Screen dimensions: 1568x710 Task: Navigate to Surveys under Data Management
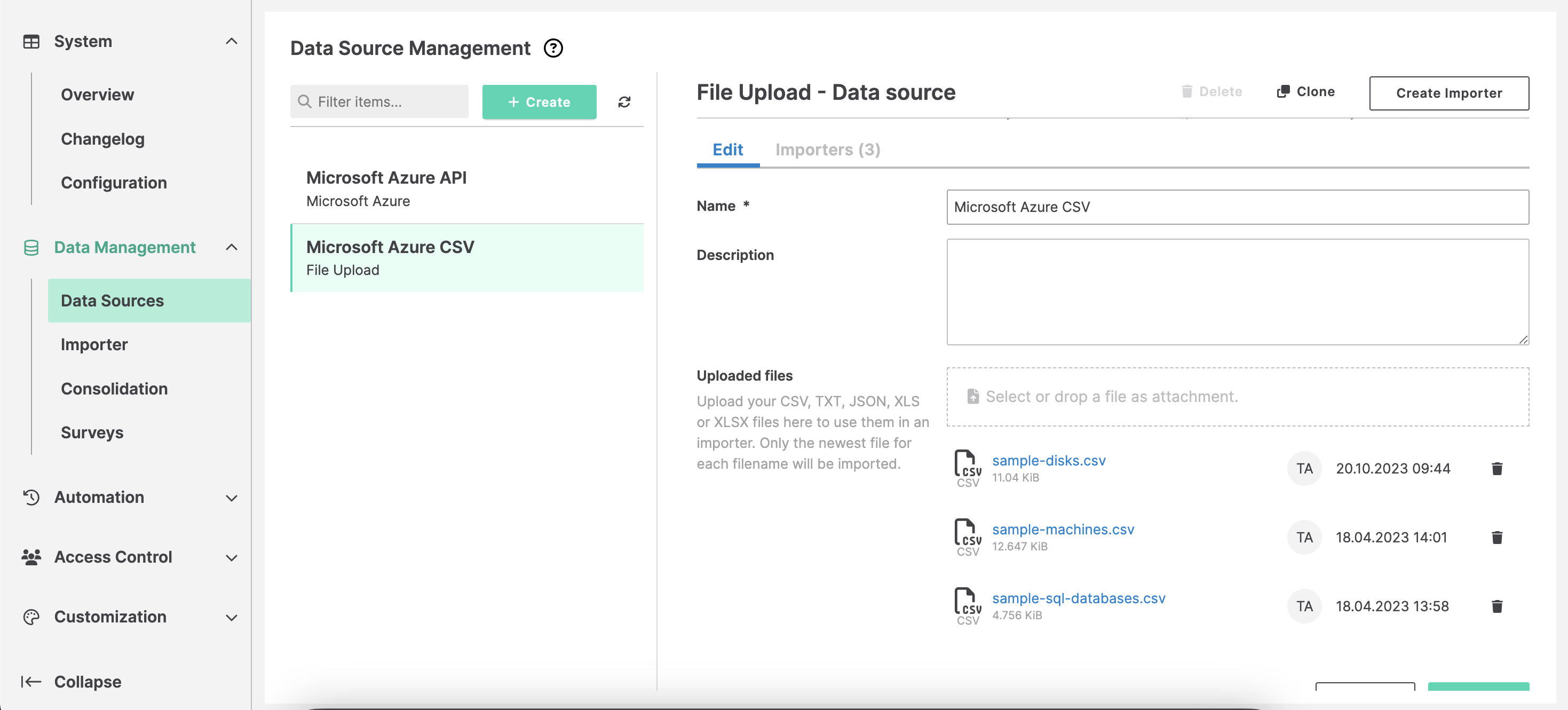tap(92, 432)
